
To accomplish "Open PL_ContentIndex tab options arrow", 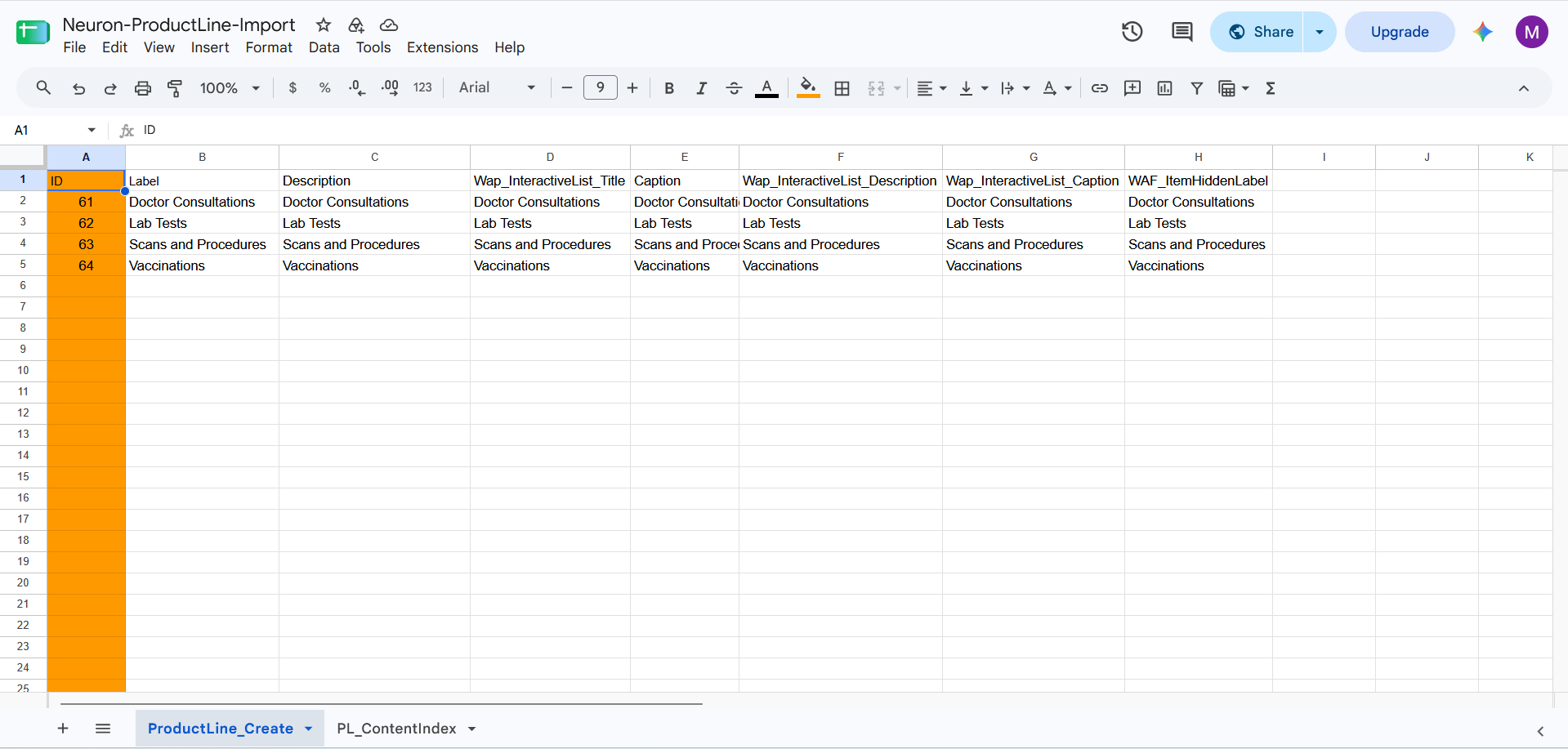I will 472,729.
